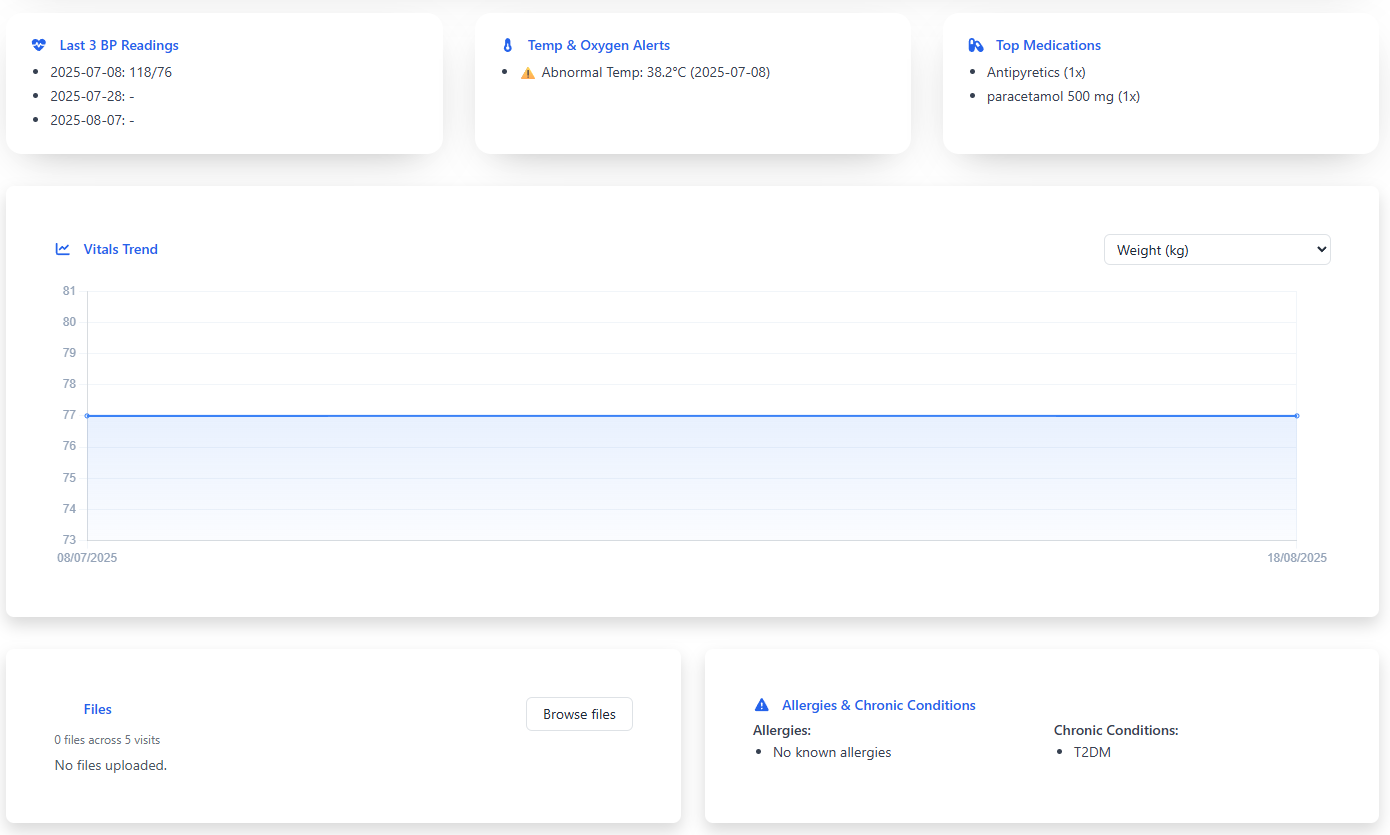Click the line chart icon for Vitals Trend
The height and width of the screenshot is (835, 1390).
point(63,249)
